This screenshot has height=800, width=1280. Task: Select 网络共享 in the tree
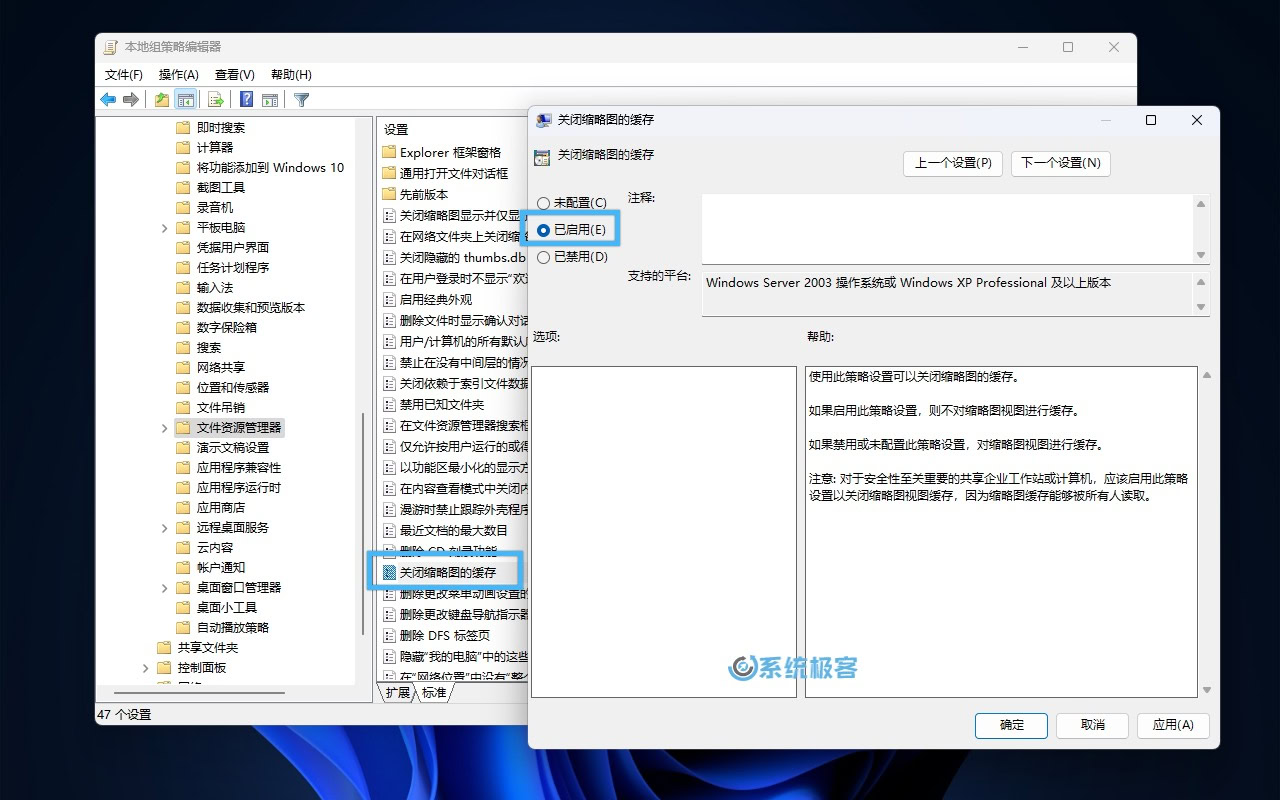coord(221,367)
